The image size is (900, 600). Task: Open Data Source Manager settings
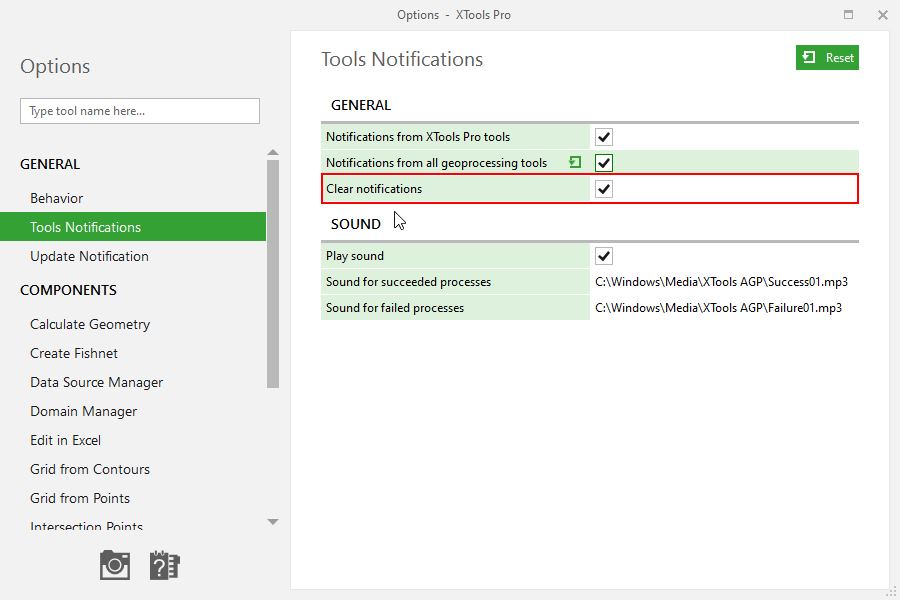coord(96,382)
